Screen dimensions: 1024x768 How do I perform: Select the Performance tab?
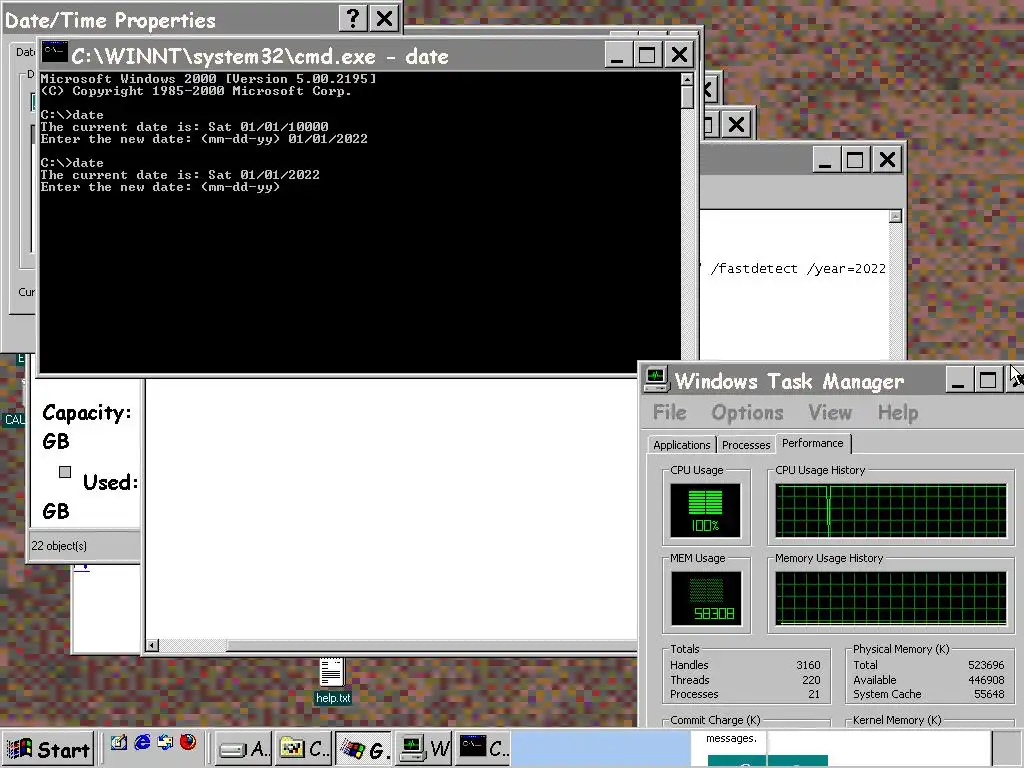812,443
